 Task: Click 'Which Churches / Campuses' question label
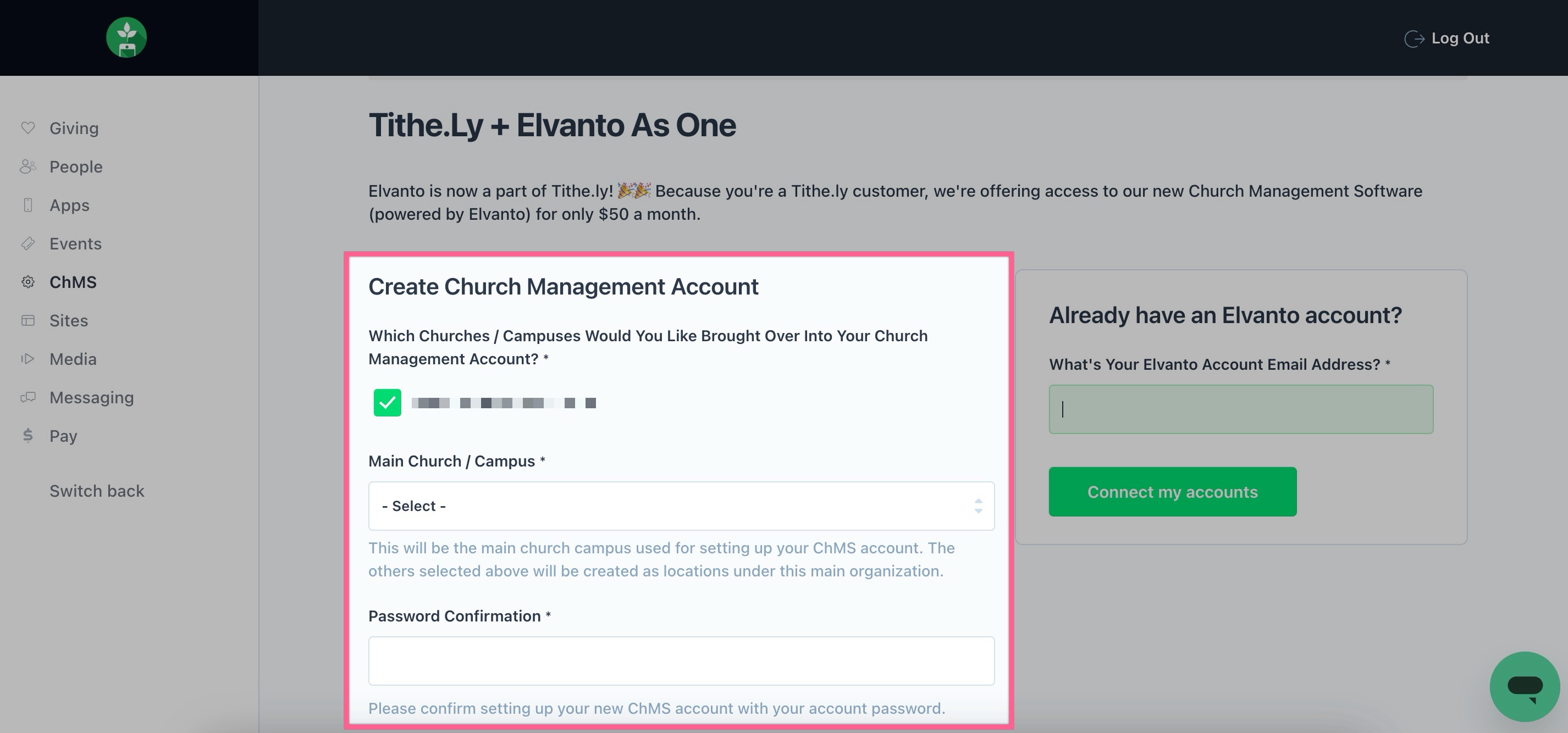(x=648, y=347)
